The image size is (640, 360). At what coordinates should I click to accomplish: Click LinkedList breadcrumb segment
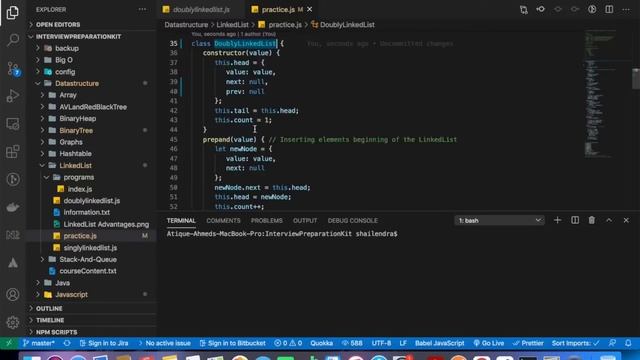pos(232,24)
